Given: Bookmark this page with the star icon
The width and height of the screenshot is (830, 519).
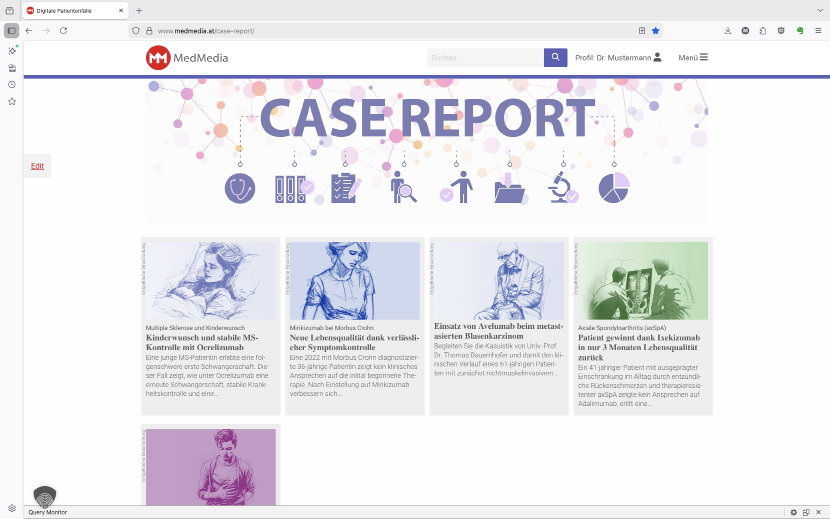Looking at the screenshot, I should 656,31.
